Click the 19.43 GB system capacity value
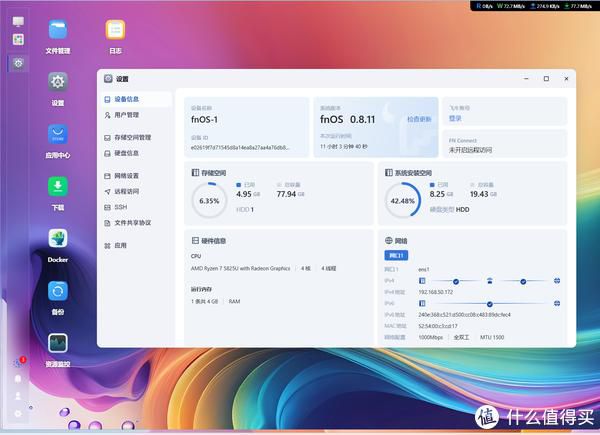This screenshot has height=435, width=600. [x=483, y=194]
